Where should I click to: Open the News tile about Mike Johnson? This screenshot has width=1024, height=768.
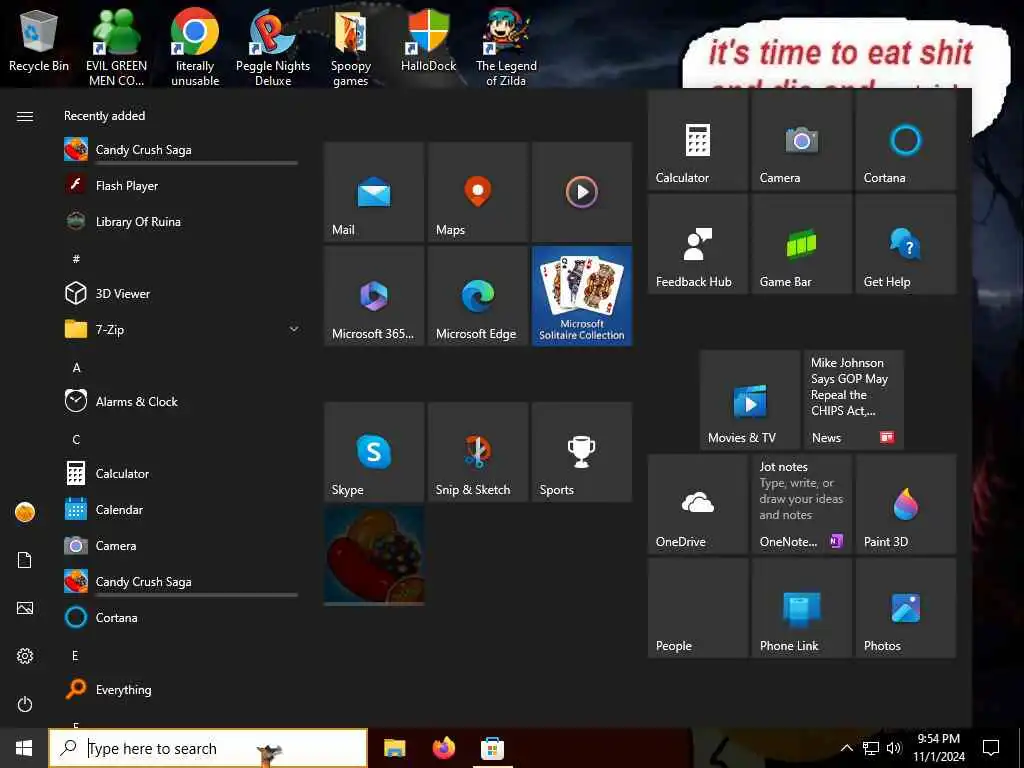click(854, 400)
